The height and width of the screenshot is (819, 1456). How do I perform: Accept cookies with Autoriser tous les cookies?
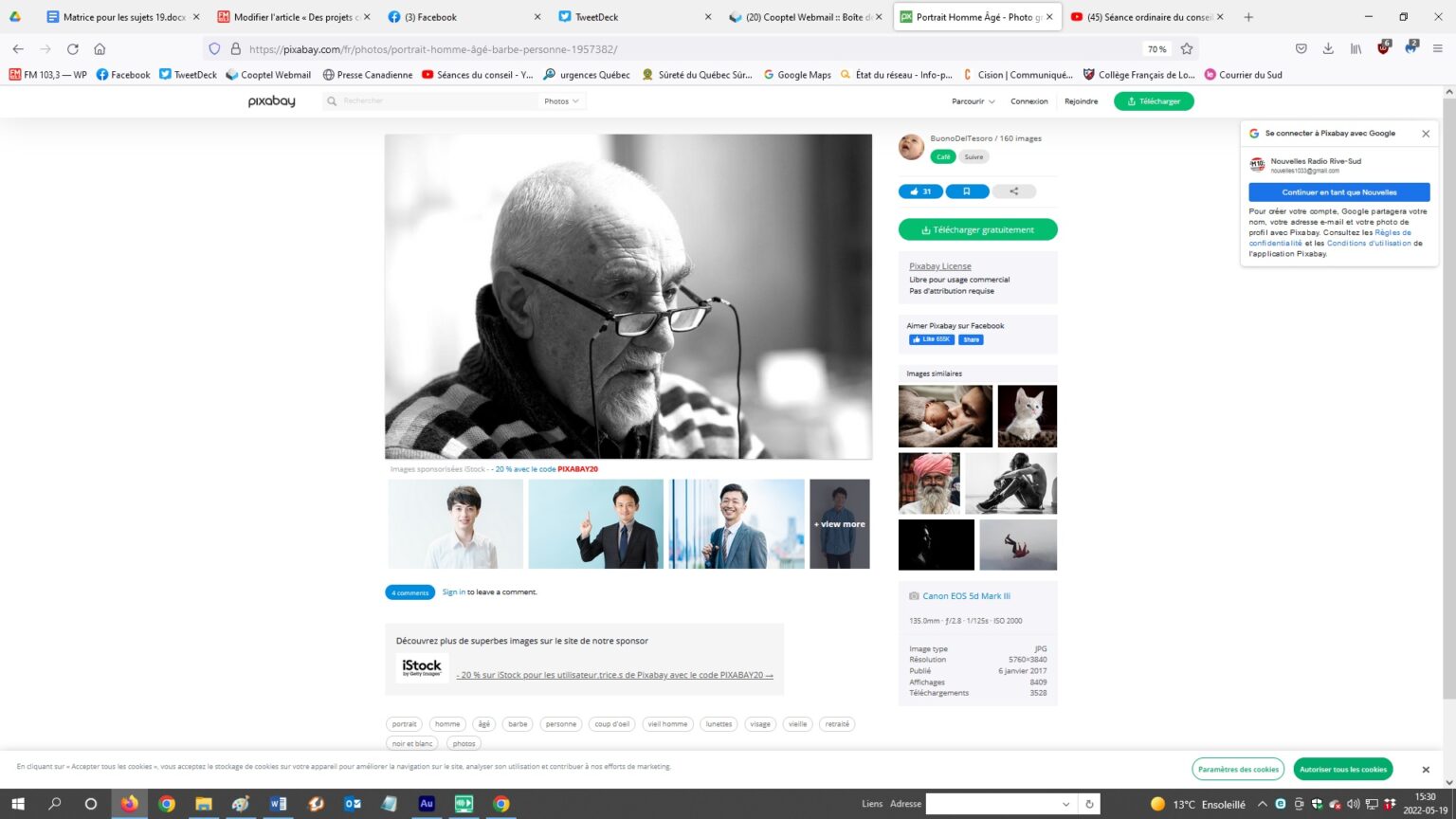[1342, 769]
